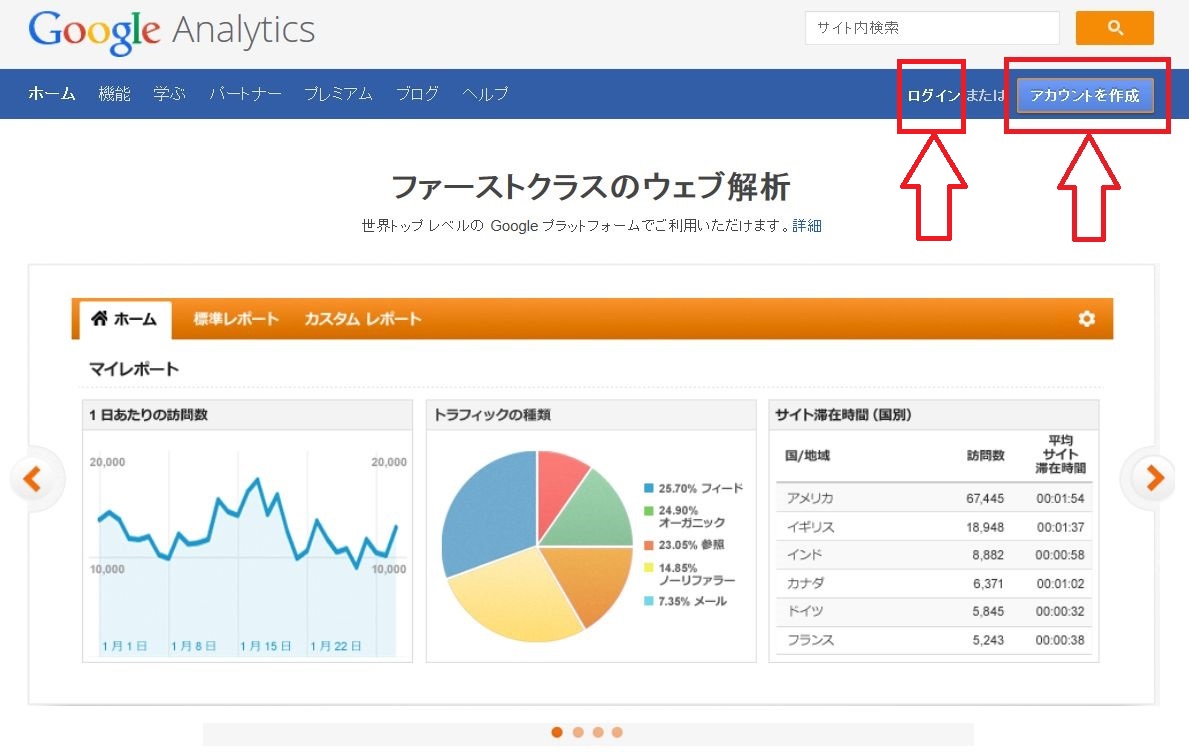Open the パートナー navigation item
The height and width of the screenshot is (752, 1189).
click(245, 94)
